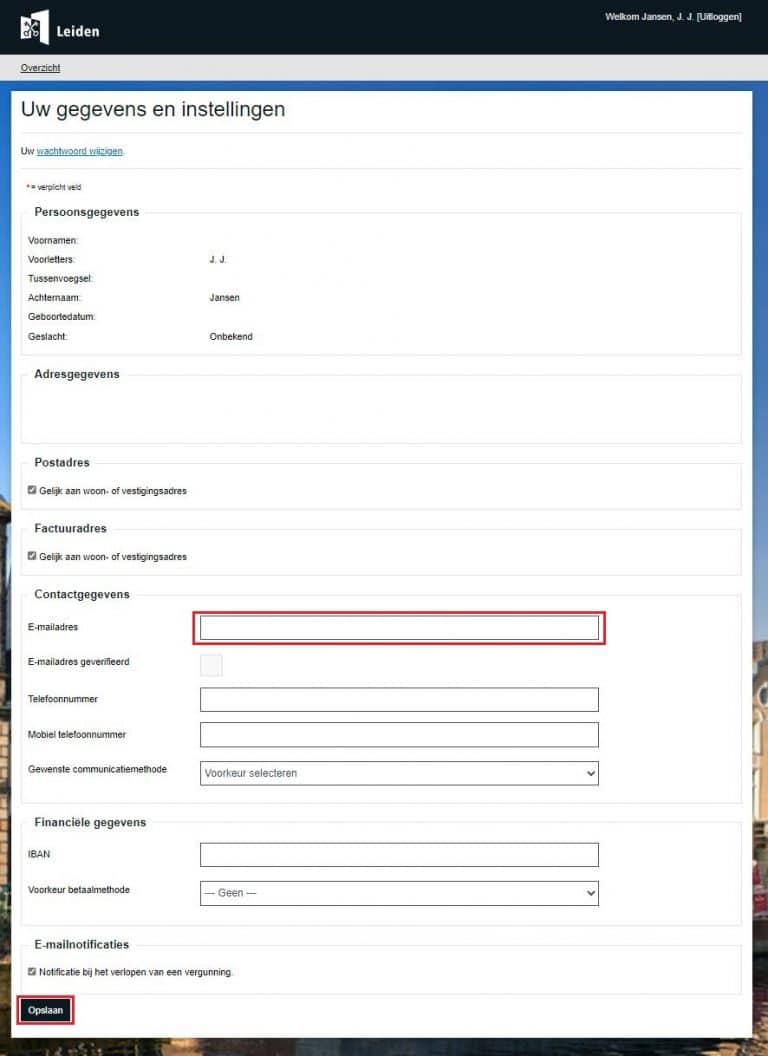This screenshot has height=1056, width=768.
Task: Disable the permit expiry notification checkbox
Action: 32,971
